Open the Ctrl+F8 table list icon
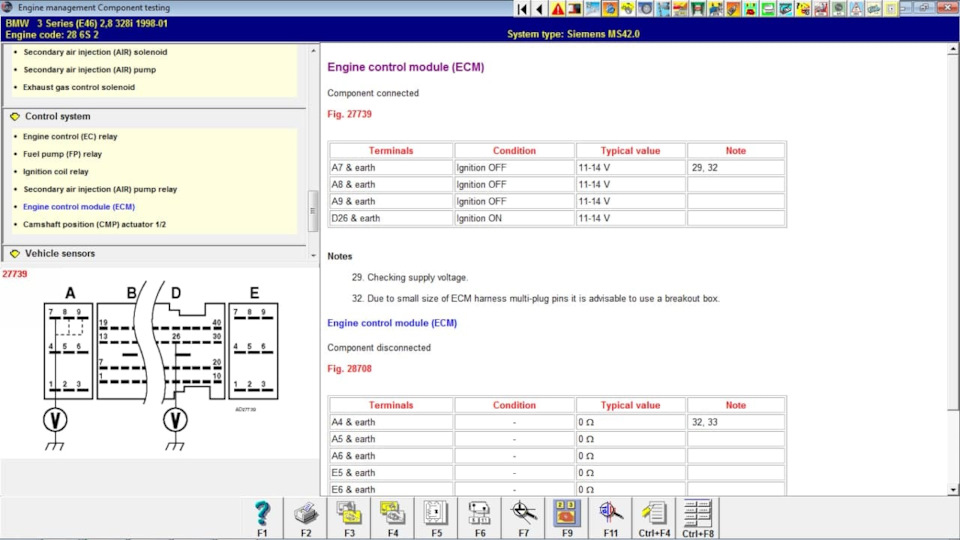960x540 pixels. [x=697, y=513]
